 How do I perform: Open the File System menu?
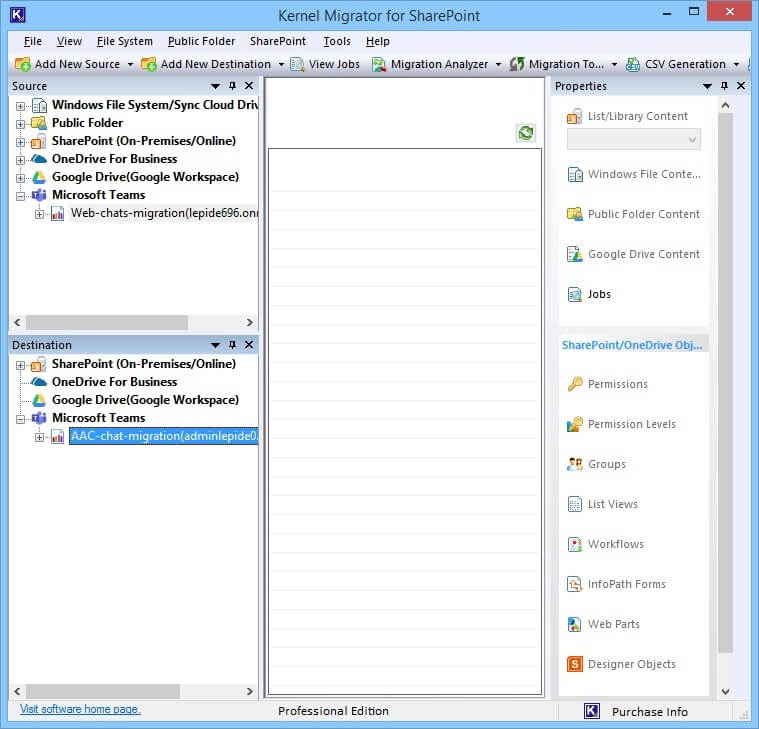pyautogui.click(x=124, y=42)
